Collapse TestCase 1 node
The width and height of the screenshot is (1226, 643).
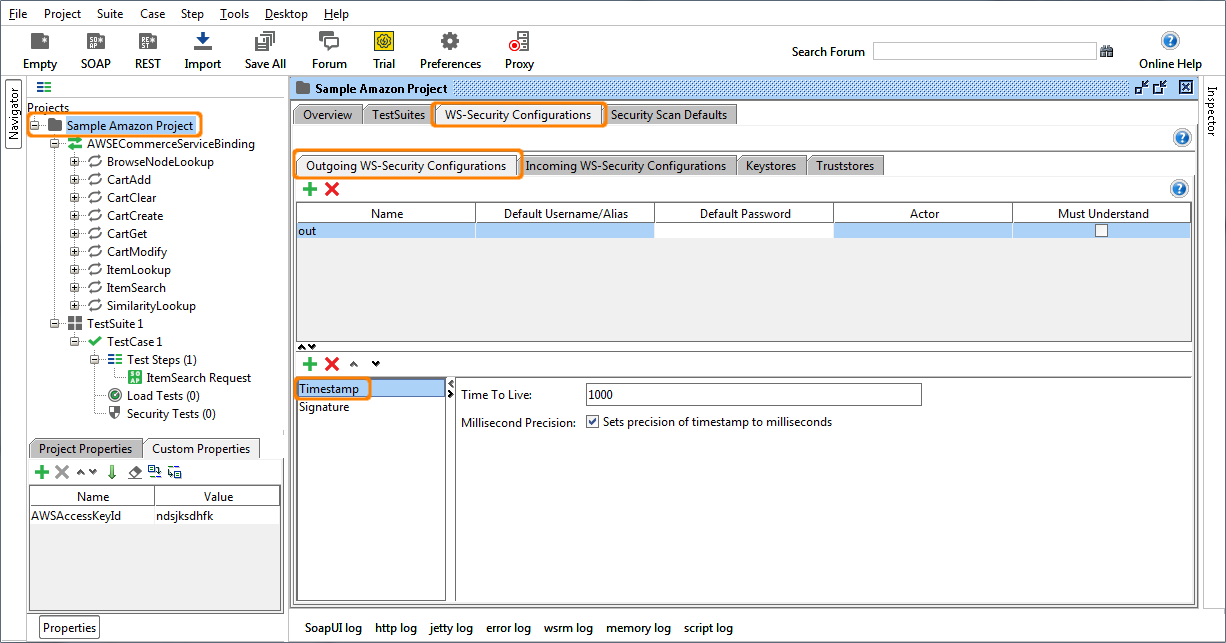tap(74, 342)
